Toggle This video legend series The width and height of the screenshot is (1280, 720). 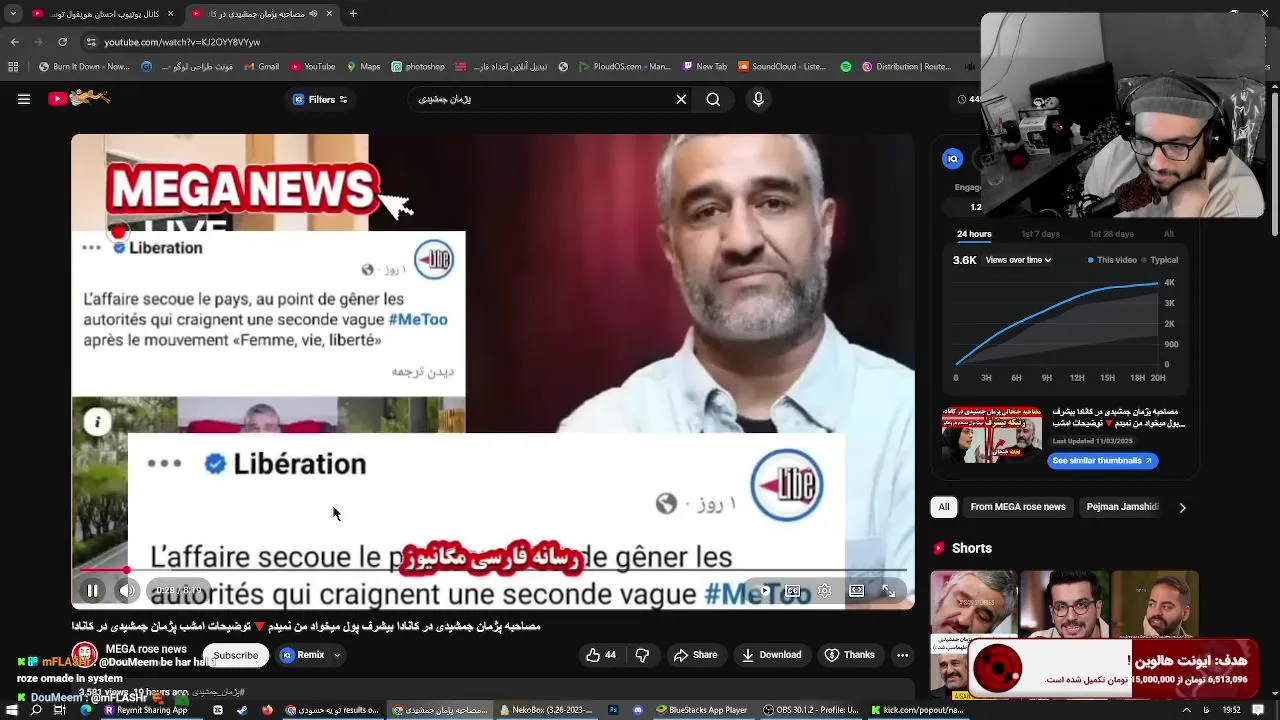coord(1113,260)
